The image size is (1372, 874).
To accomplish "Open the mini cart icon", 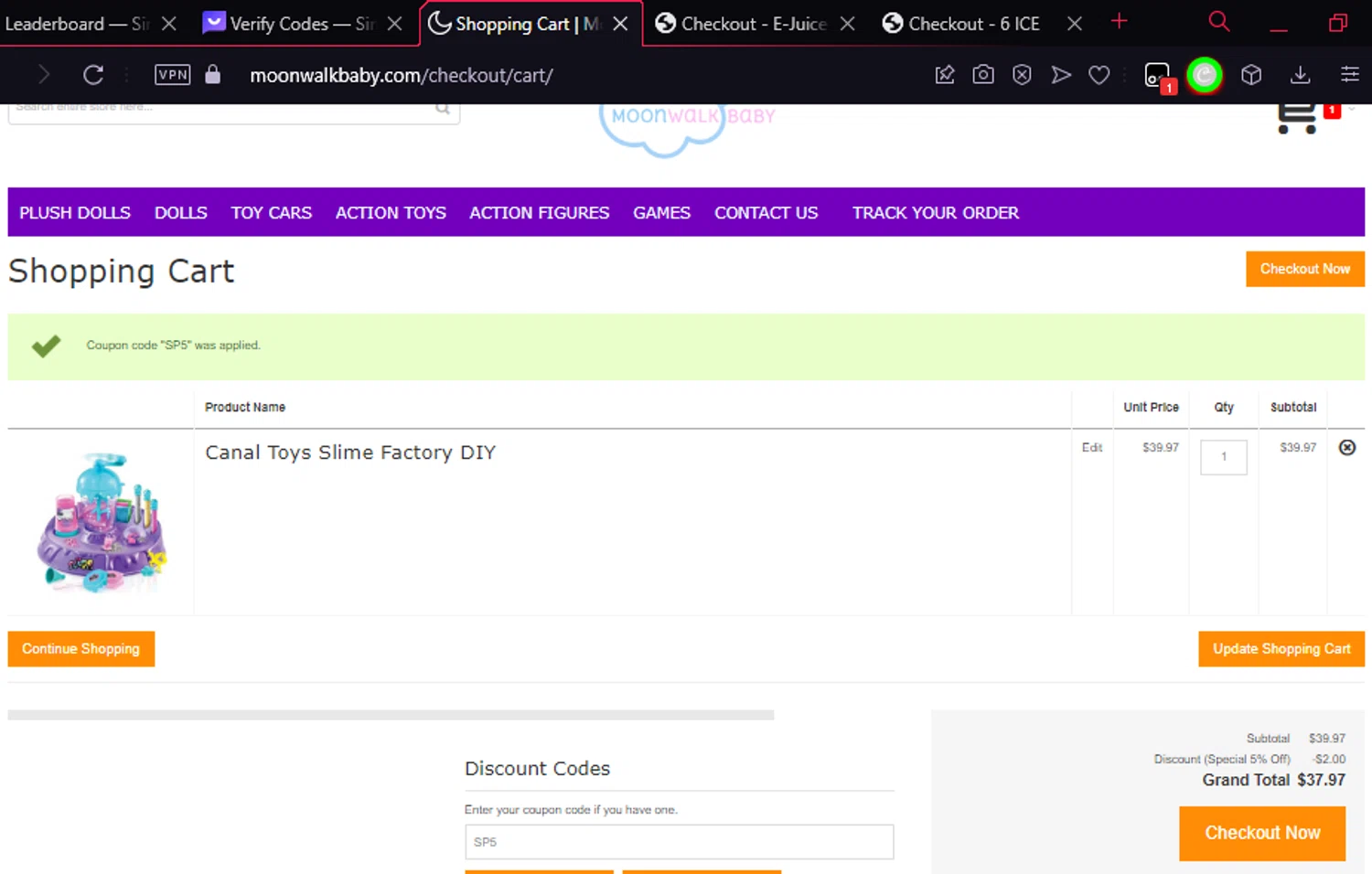I will pos(1297,118).
